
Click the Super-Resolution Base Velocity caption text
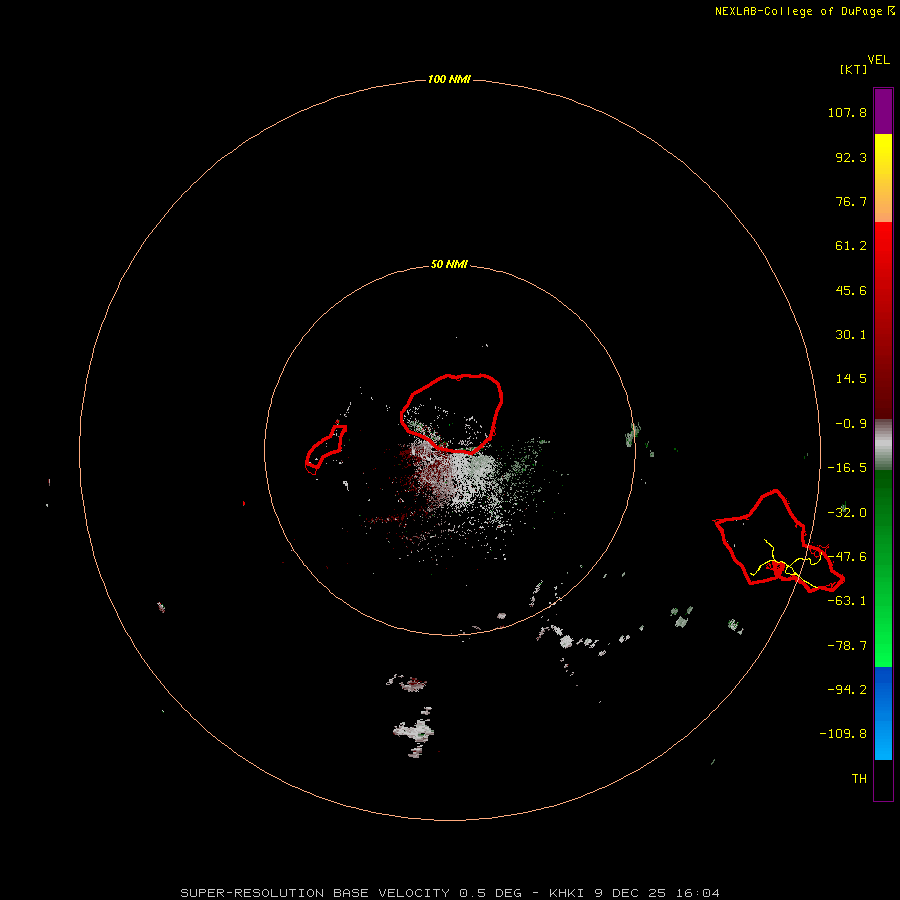[x=449, y=893]
